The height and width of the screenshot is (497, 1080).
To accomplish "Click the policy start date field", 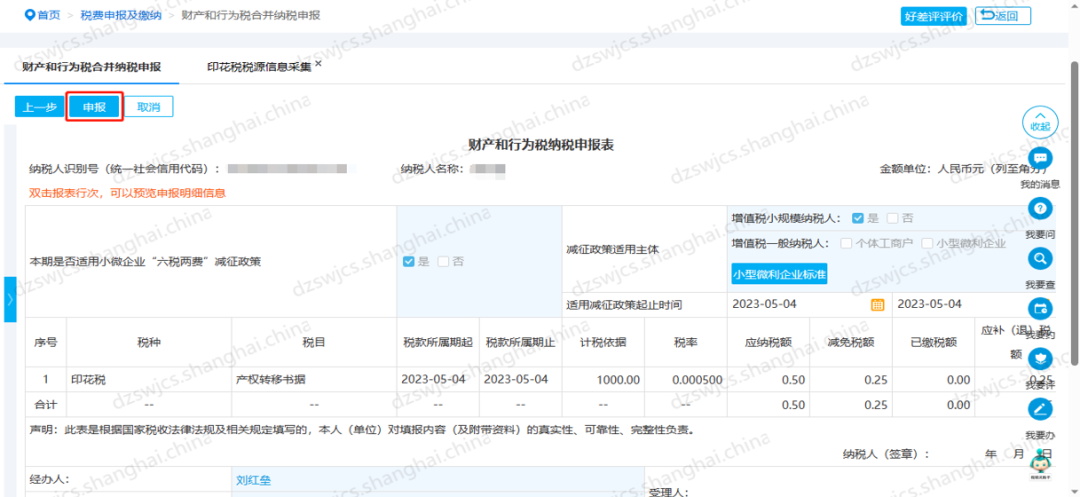I will click(x=795, y=304).
